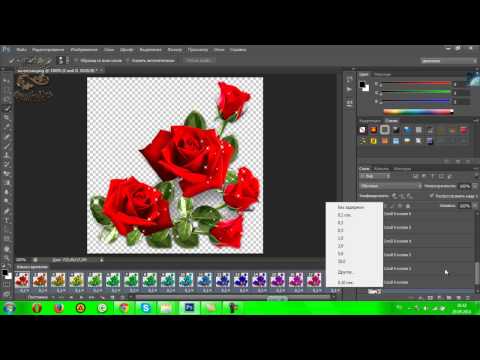Play the frame animation

click(x=82, y=297)
